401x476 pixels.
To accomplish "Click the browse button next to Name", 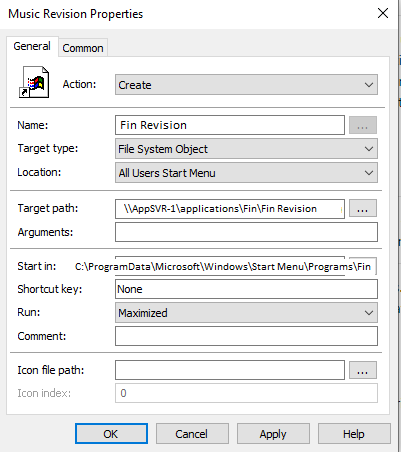I will pos(363,125).
